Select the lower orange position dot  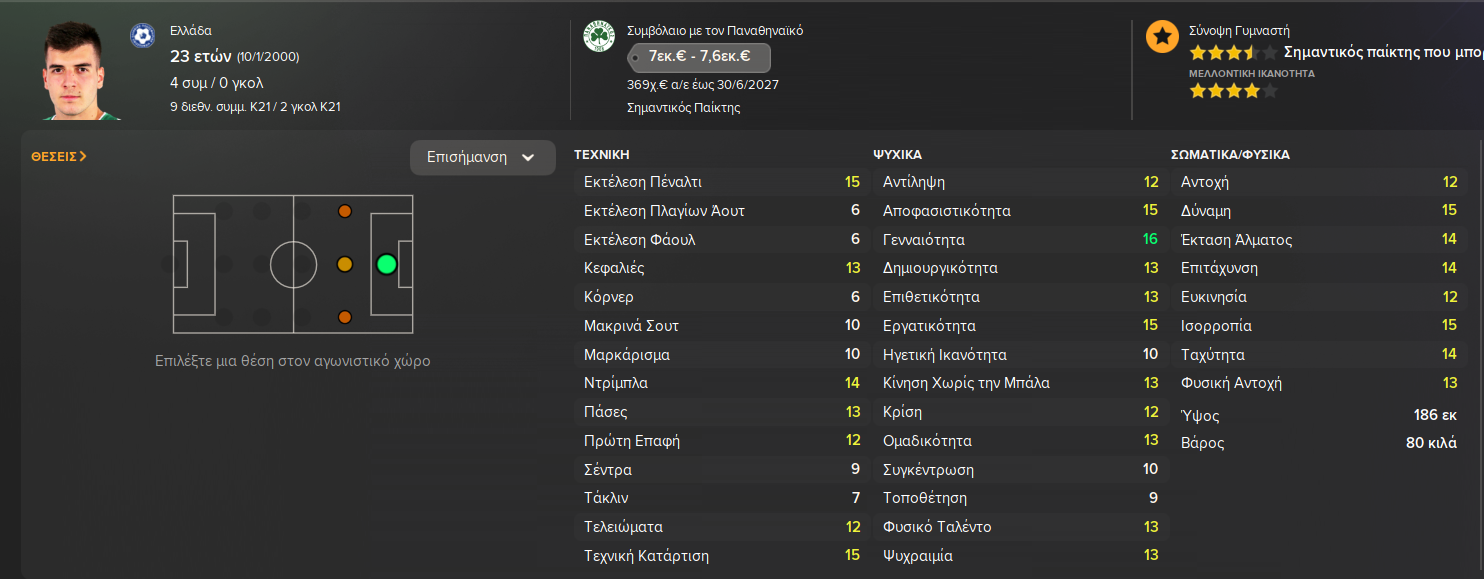[345, 317]
